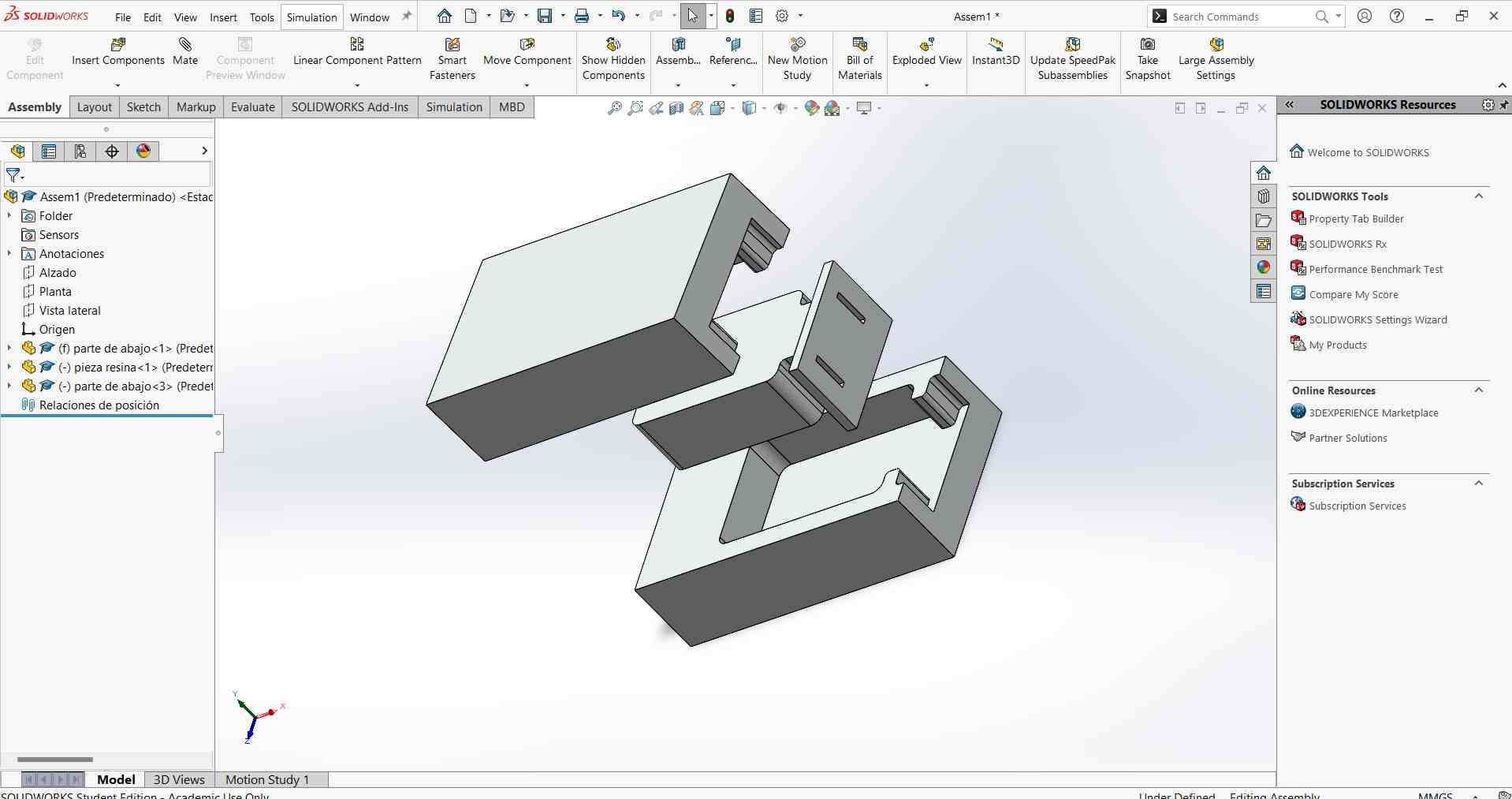Expand parte de abajo<3> component
The width and height of the screenshot is (1512, 799).
click(x=9, y=386)
